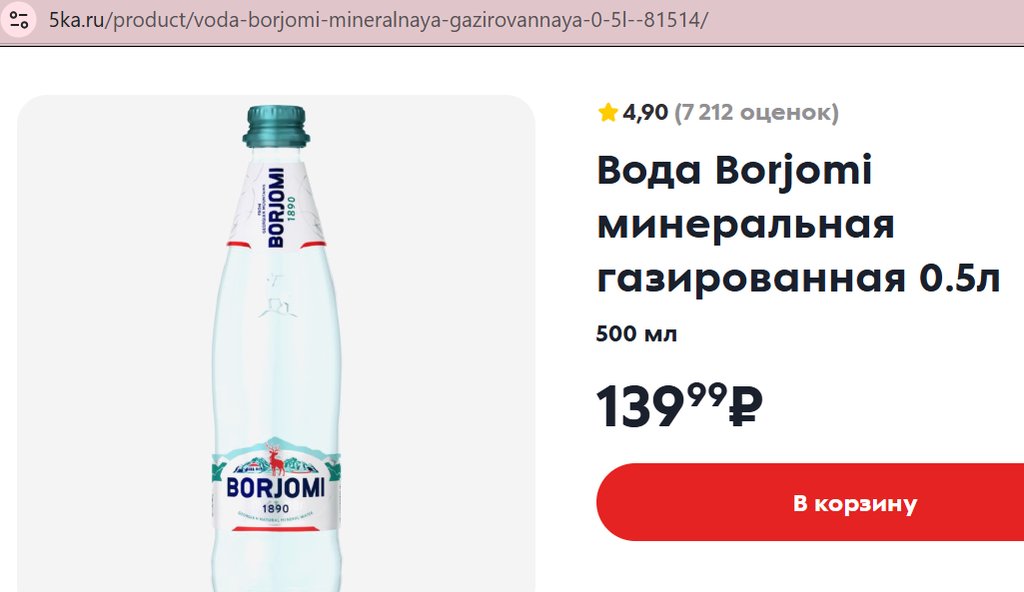Focus the address bar URL text

(379, 20)
